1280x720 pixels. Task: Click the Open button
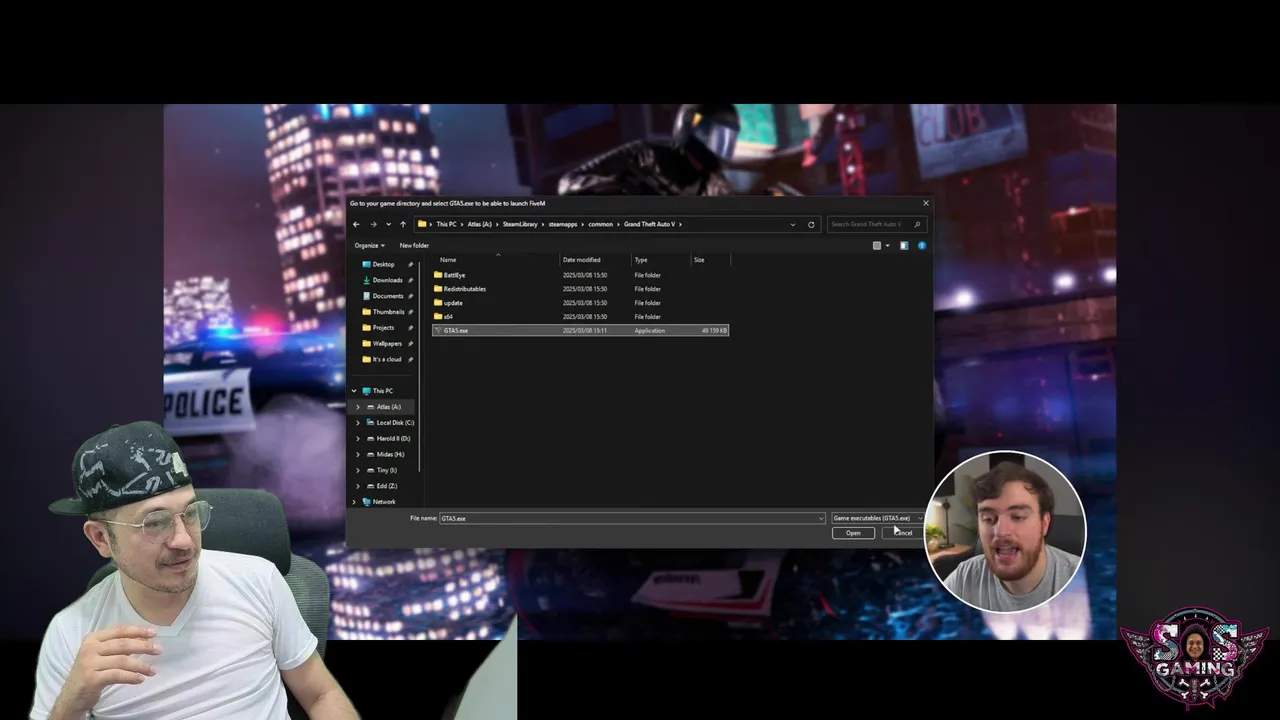tap(853, 533)
